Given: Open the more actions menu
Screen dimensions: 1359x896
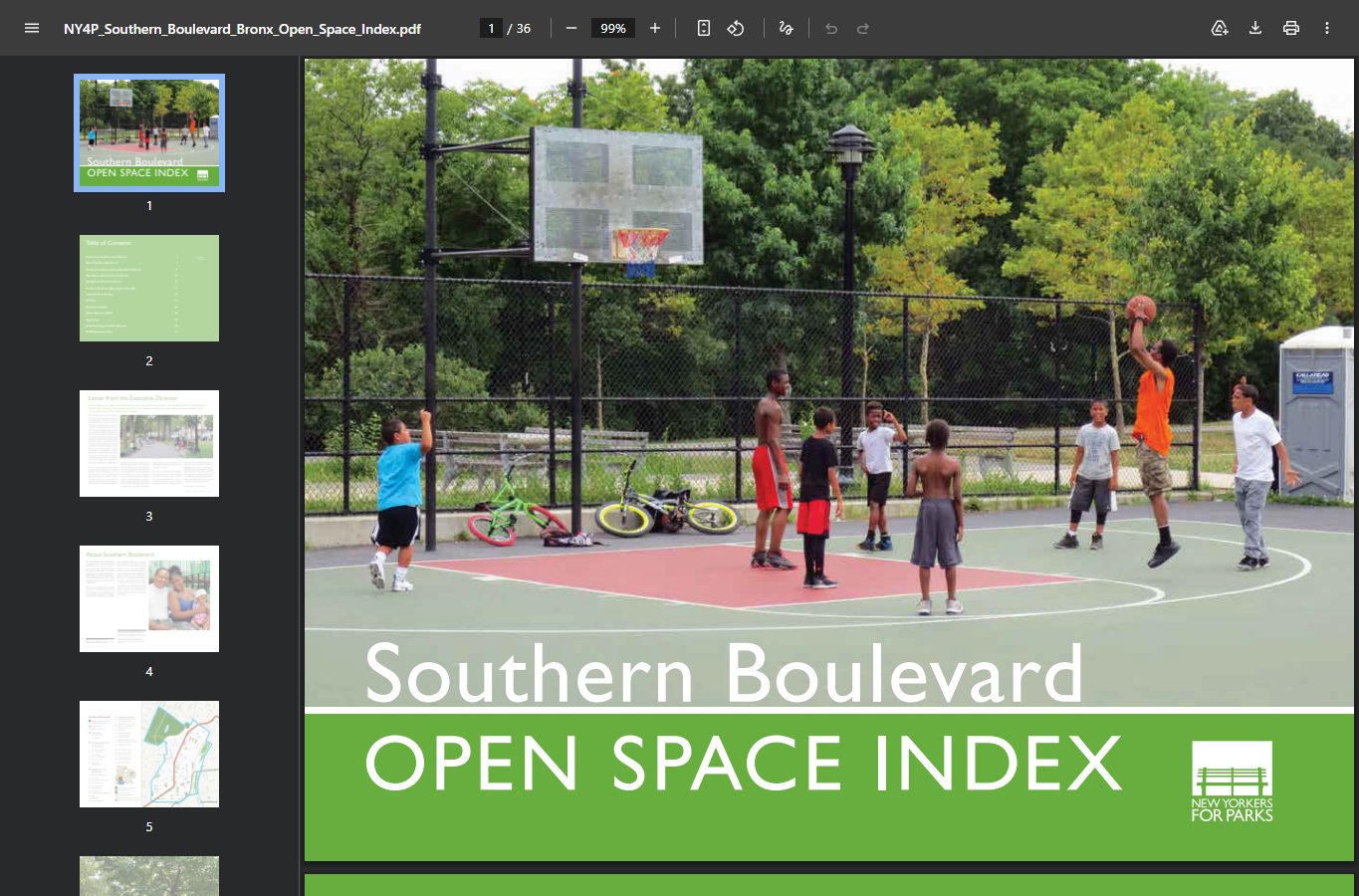Looking at the screenshot, I should tap(1327, 28).
